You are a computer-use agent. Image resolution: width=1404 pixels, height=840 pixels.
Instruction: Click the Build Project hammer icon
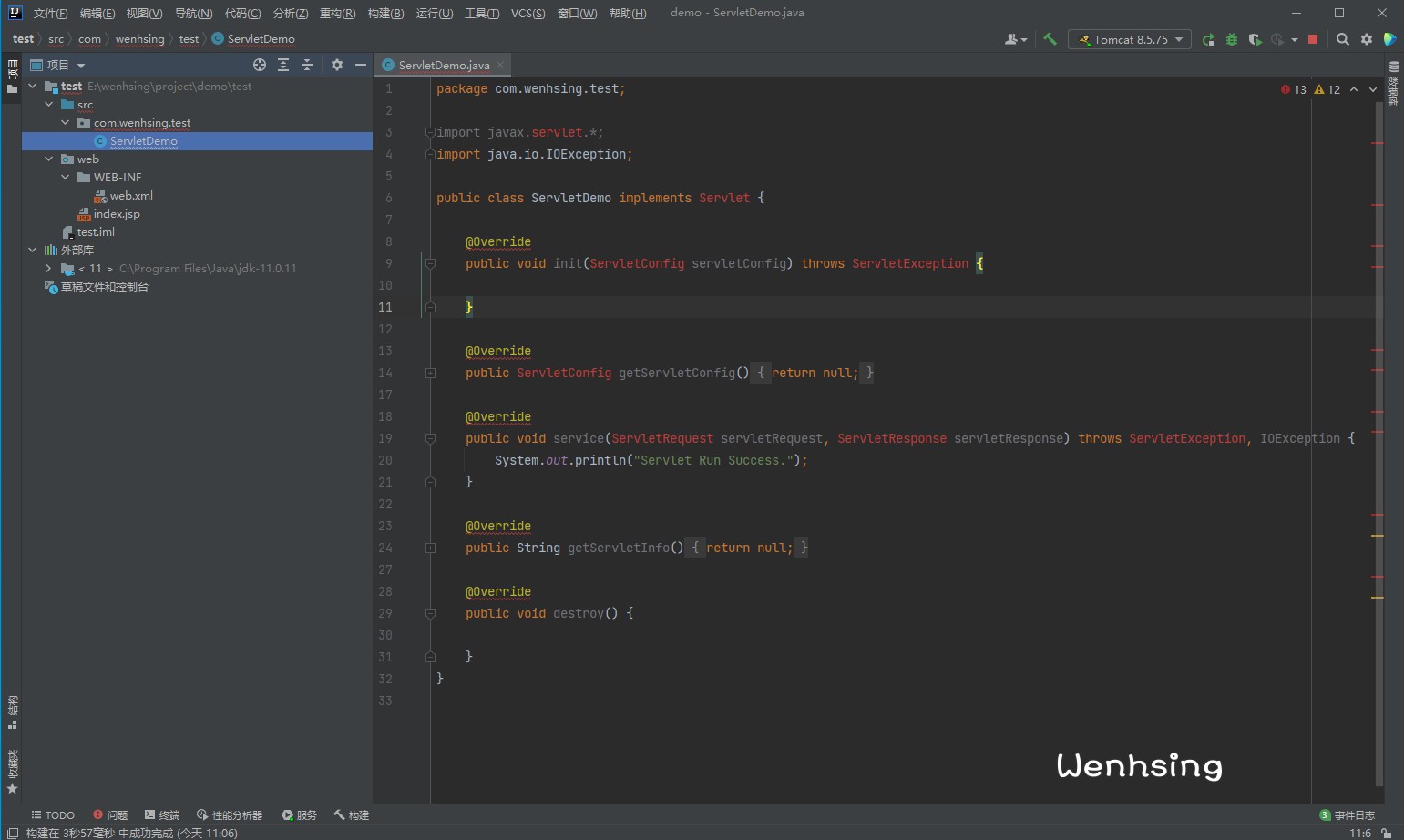[1050, 39]
